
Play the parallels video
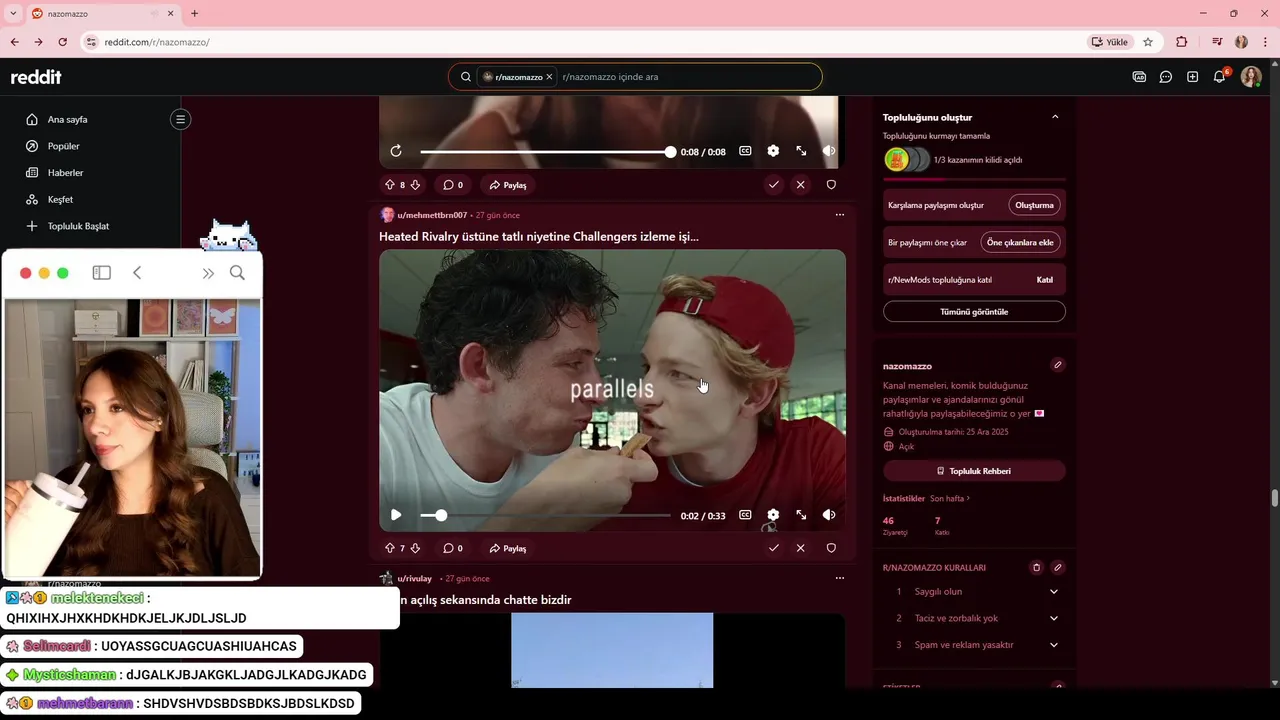(x=396, y=515)
